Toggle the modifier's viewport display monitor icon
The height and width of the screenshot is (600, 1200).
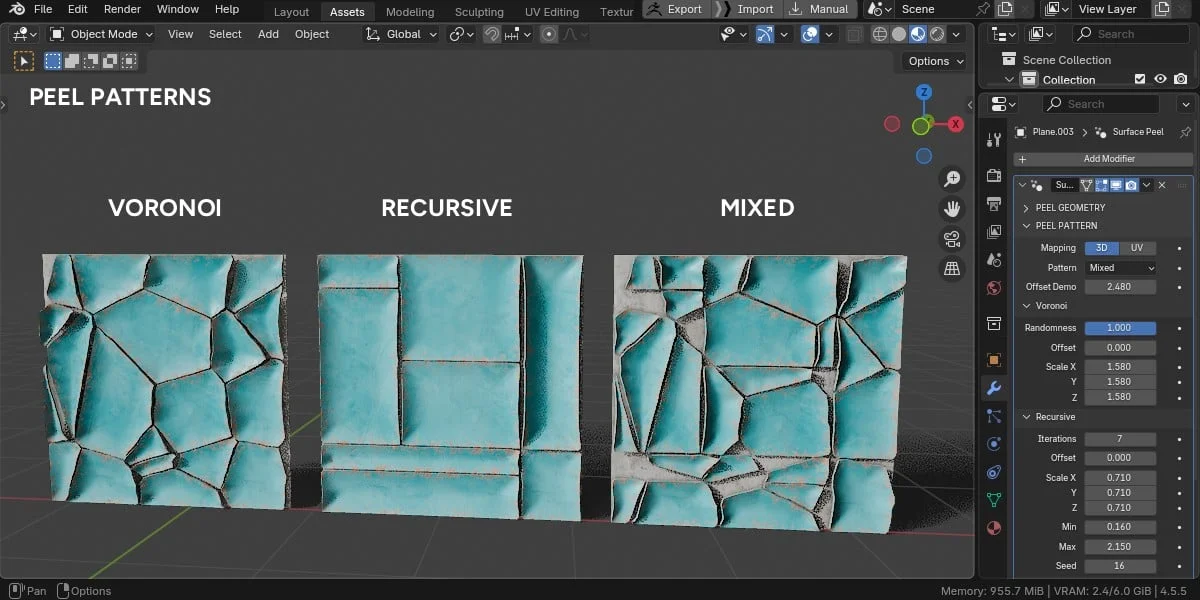click(x=1116, y=184)
